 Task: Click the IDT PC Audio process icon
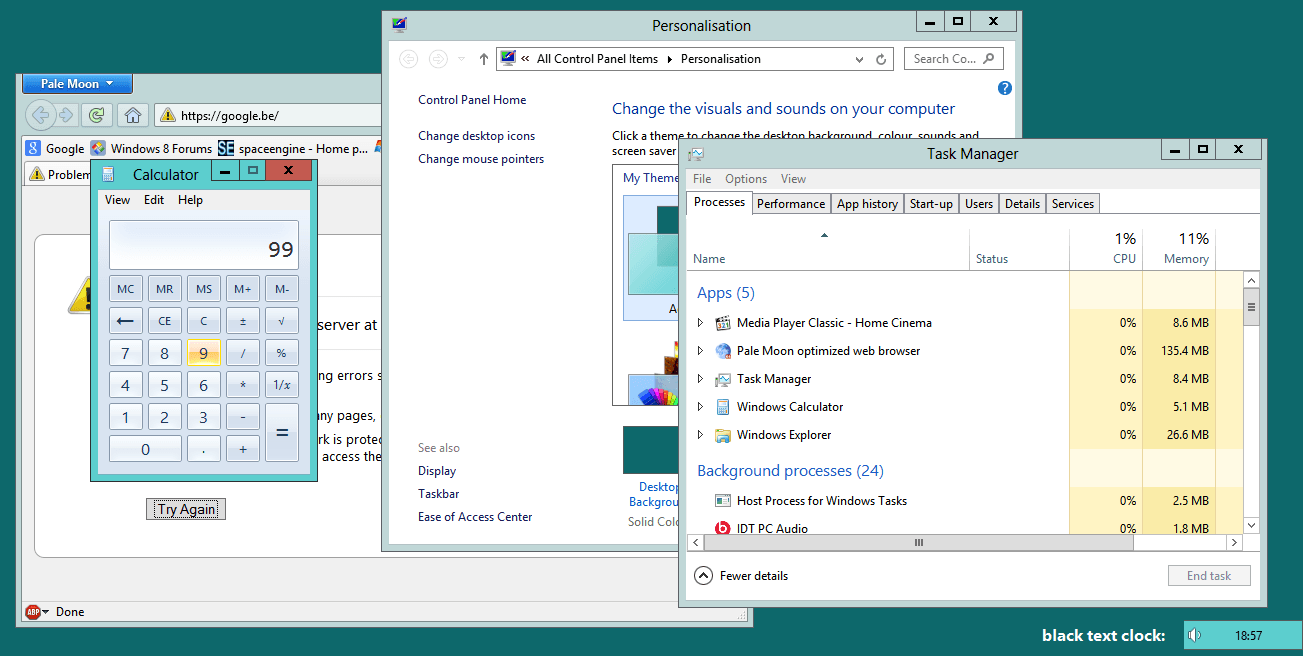coord(723,528)
